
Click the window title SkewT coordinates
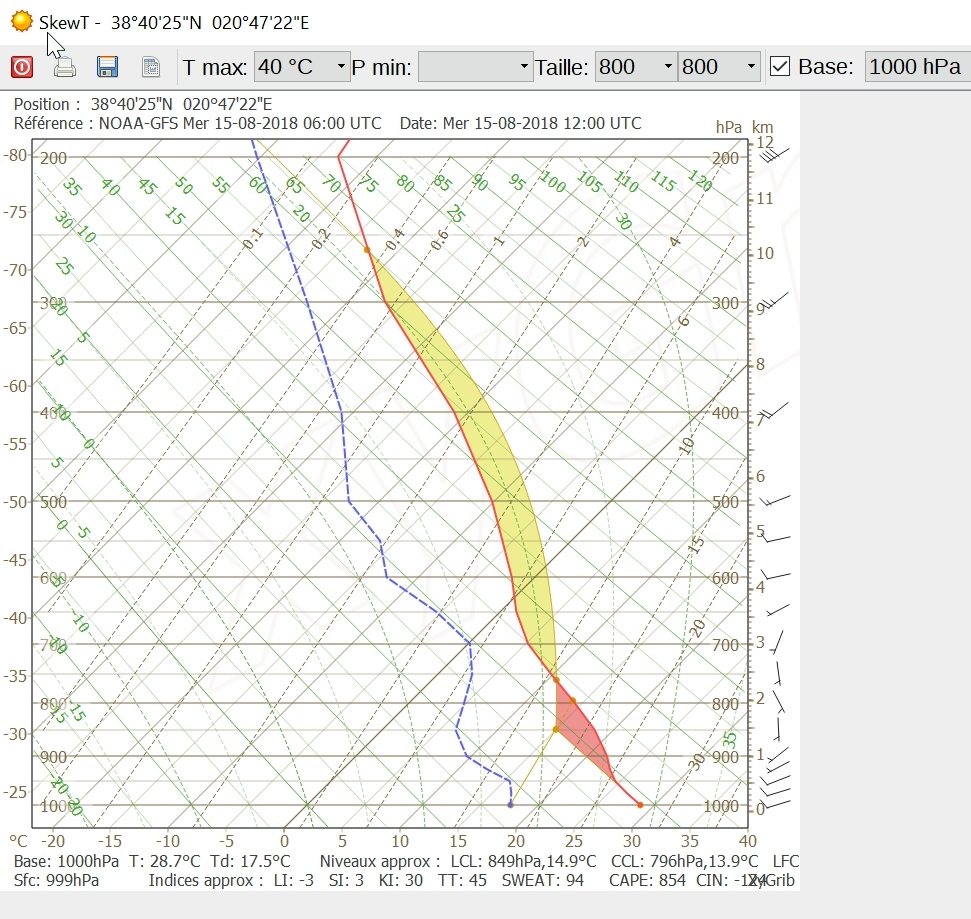(x=174, y=23)
